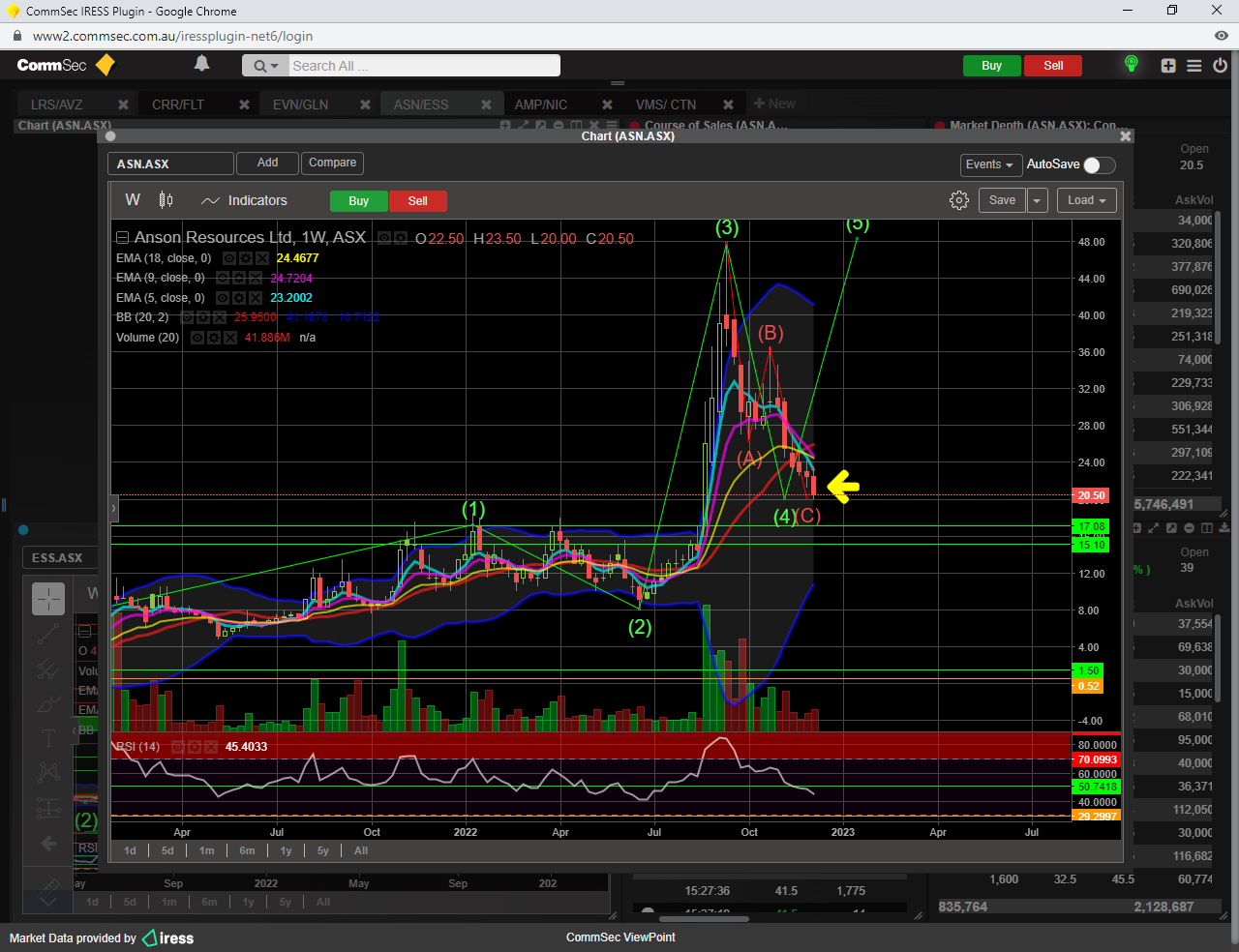
Task: Open search type dropdown beside magnifier
Action: [x=265, y=66]
